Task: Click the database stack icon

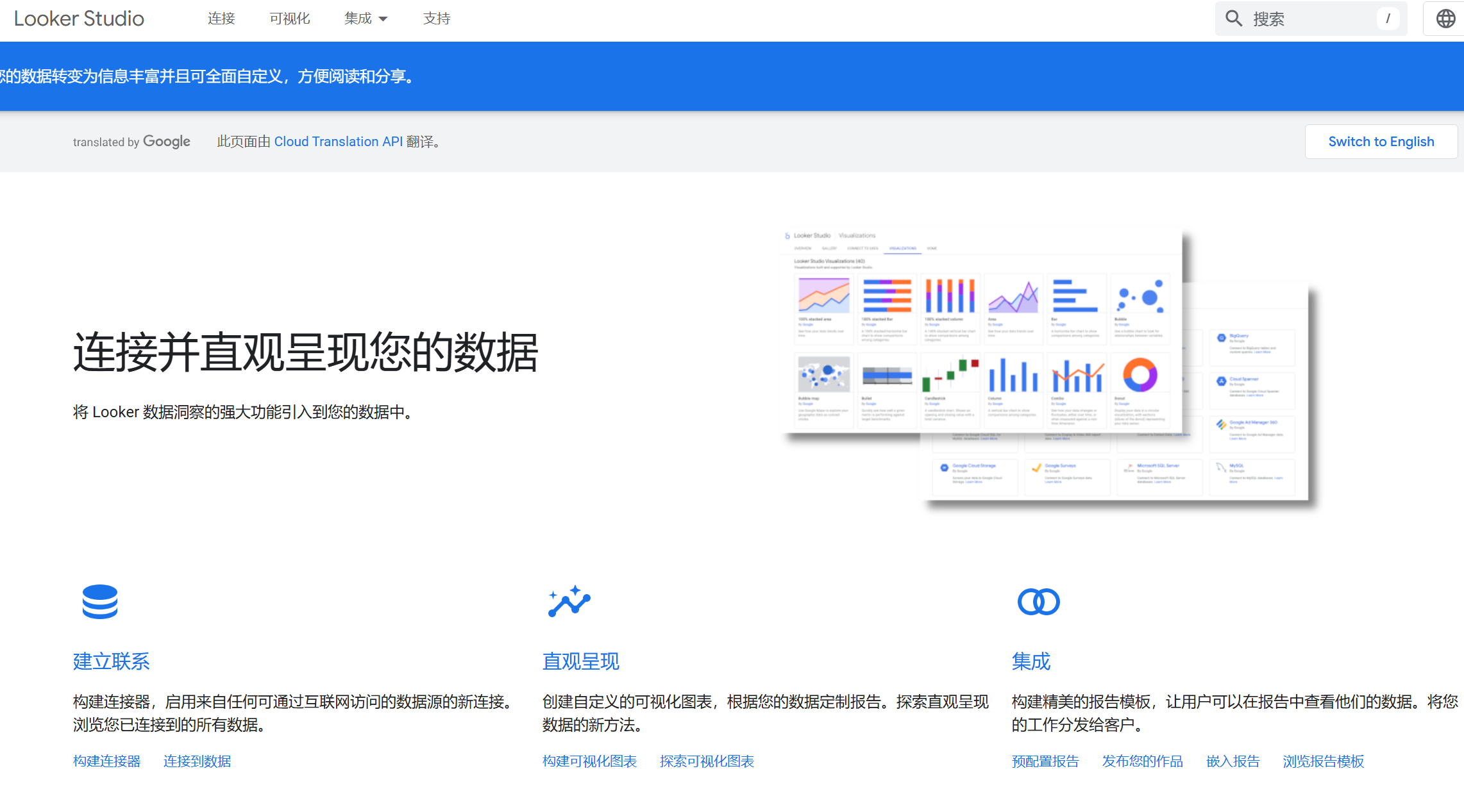Action: coord(100,602)
